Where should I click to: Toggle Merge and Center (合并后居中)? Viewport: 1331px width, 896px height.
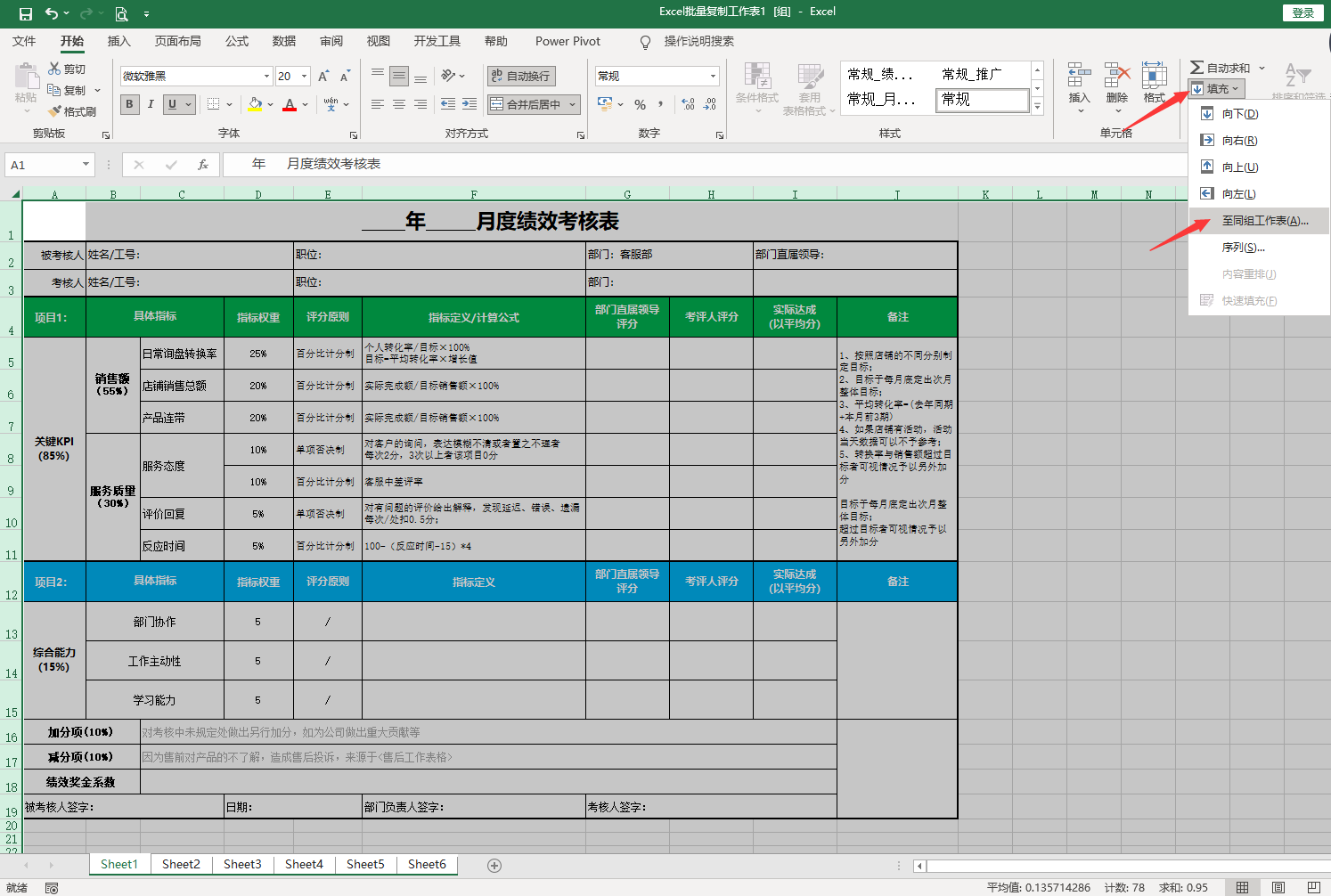coord(526,104)
